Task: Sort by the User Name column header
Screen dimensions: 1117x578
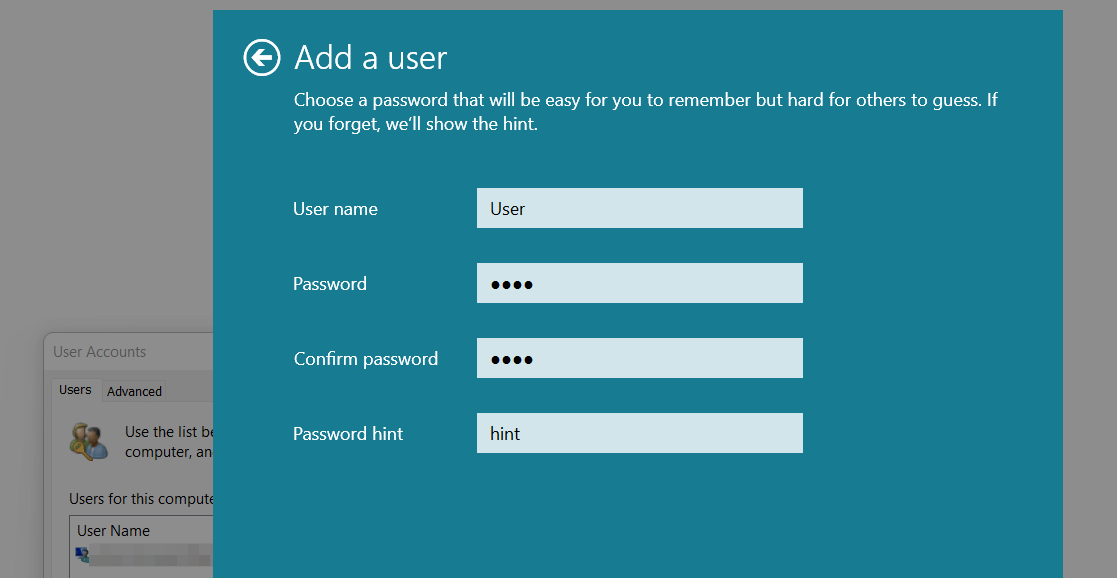Action: tap(142, 531)
